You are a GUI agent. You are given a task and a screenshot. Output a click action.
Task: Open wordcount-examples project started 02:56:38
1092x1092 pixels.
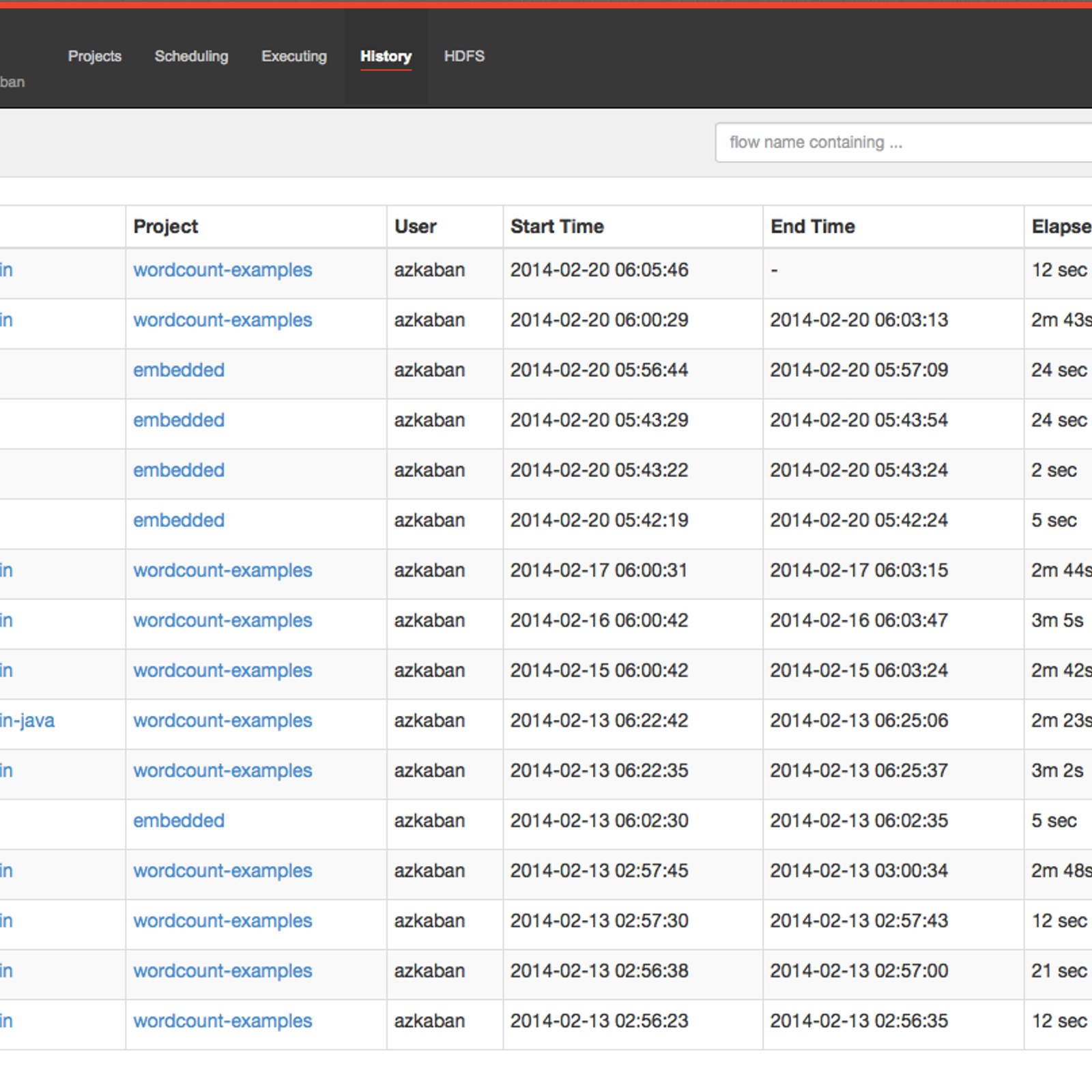click(222, 971)
